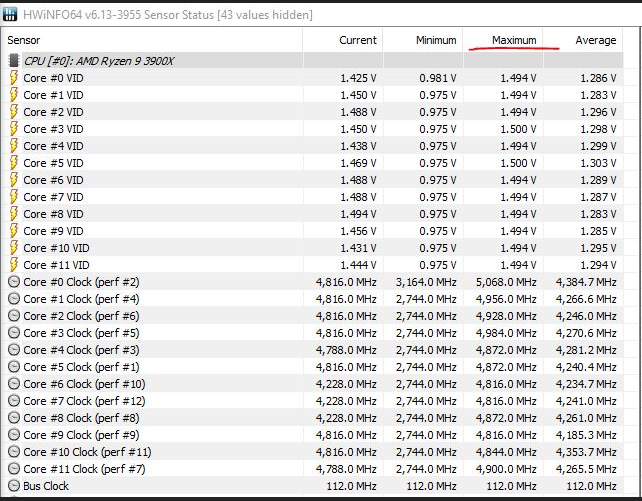Select the Core #5 VID sensor row label
The height and width of the screenshot is (501, 642).
[x=53, y=163]
